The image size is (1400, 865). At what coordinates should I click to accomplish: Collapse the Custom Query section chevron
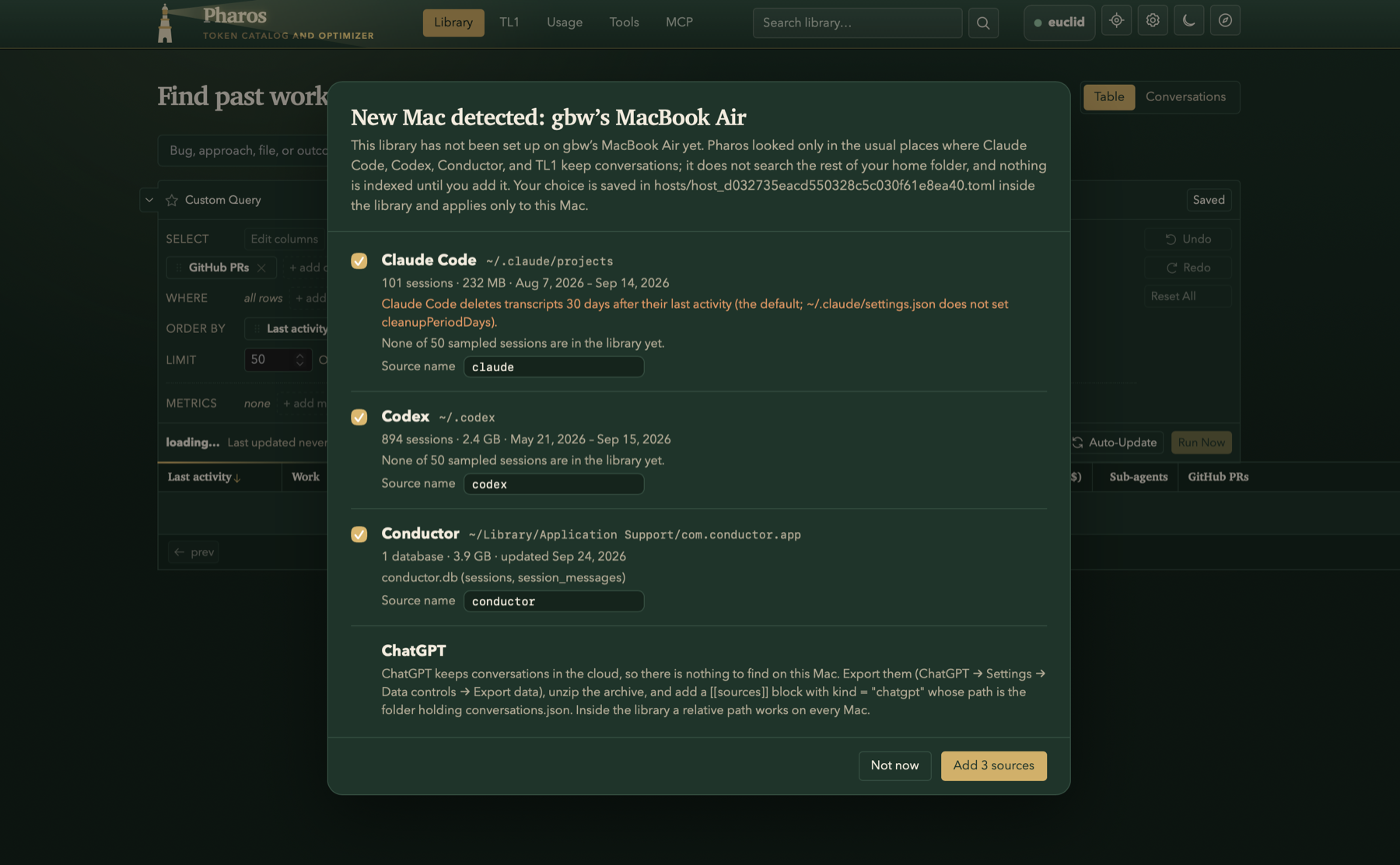coord(149,200)
